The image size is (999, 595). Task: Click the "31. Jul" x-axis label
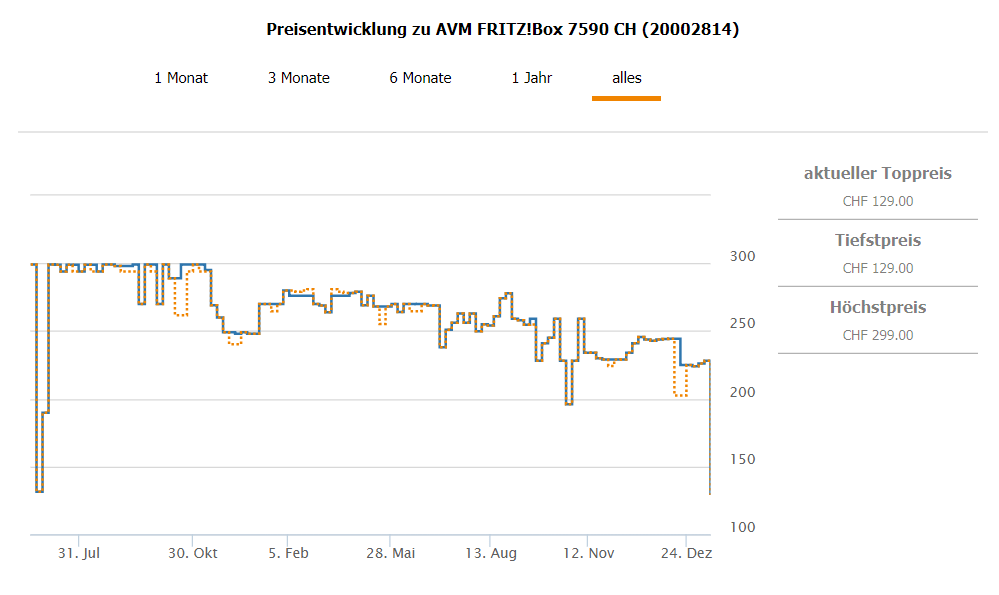[79, 553]
